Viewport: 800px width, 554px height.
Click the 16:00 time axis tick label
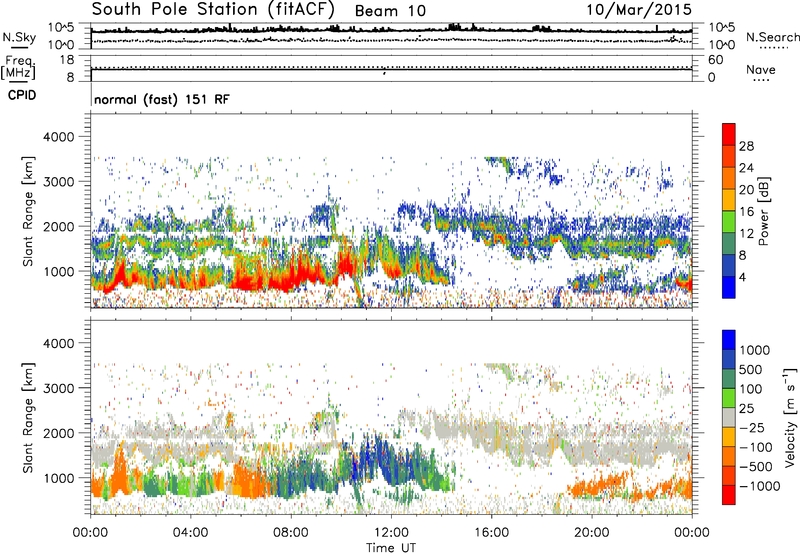491,532
